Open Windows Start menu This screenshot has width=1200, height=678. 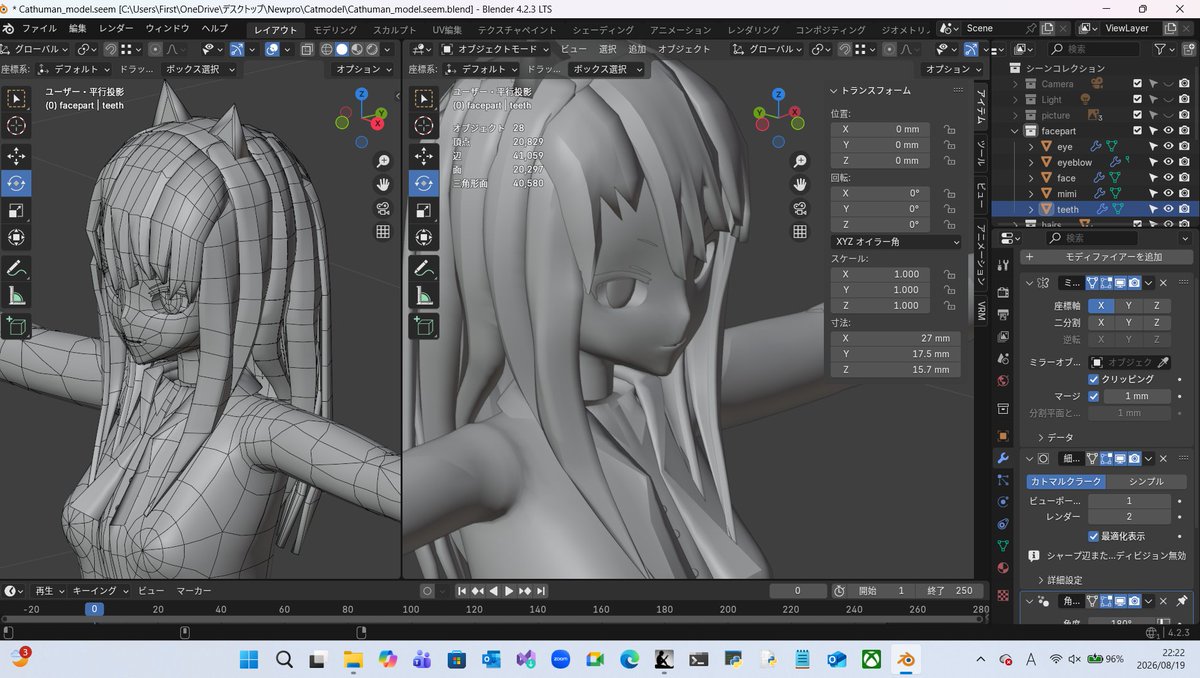[249, 659]
